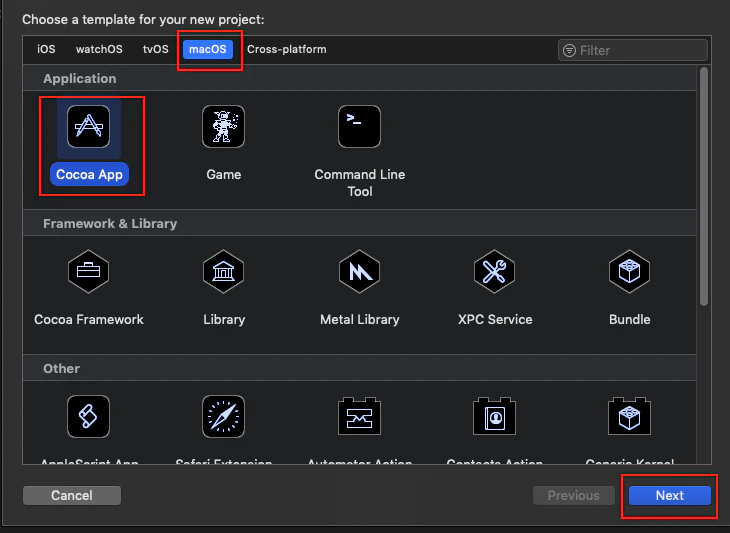Select the Bundle template icon
The image size is (730, 533).
[x=629, y=271]
